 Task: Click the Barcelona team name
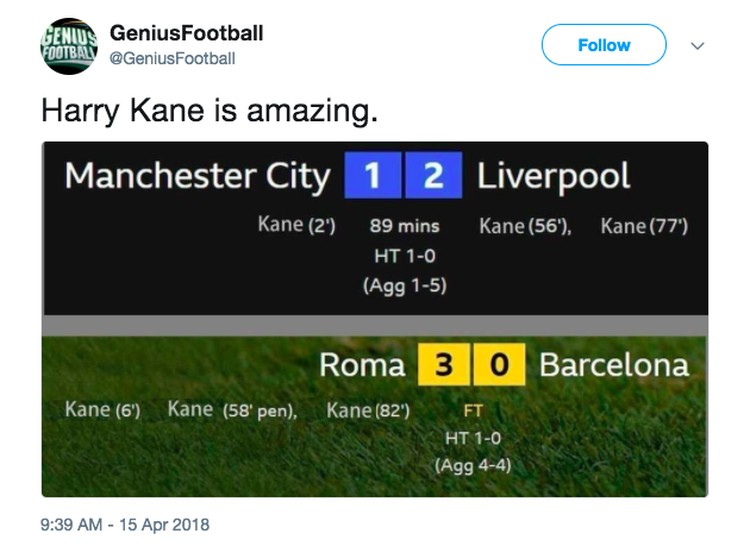coord(614,365)
